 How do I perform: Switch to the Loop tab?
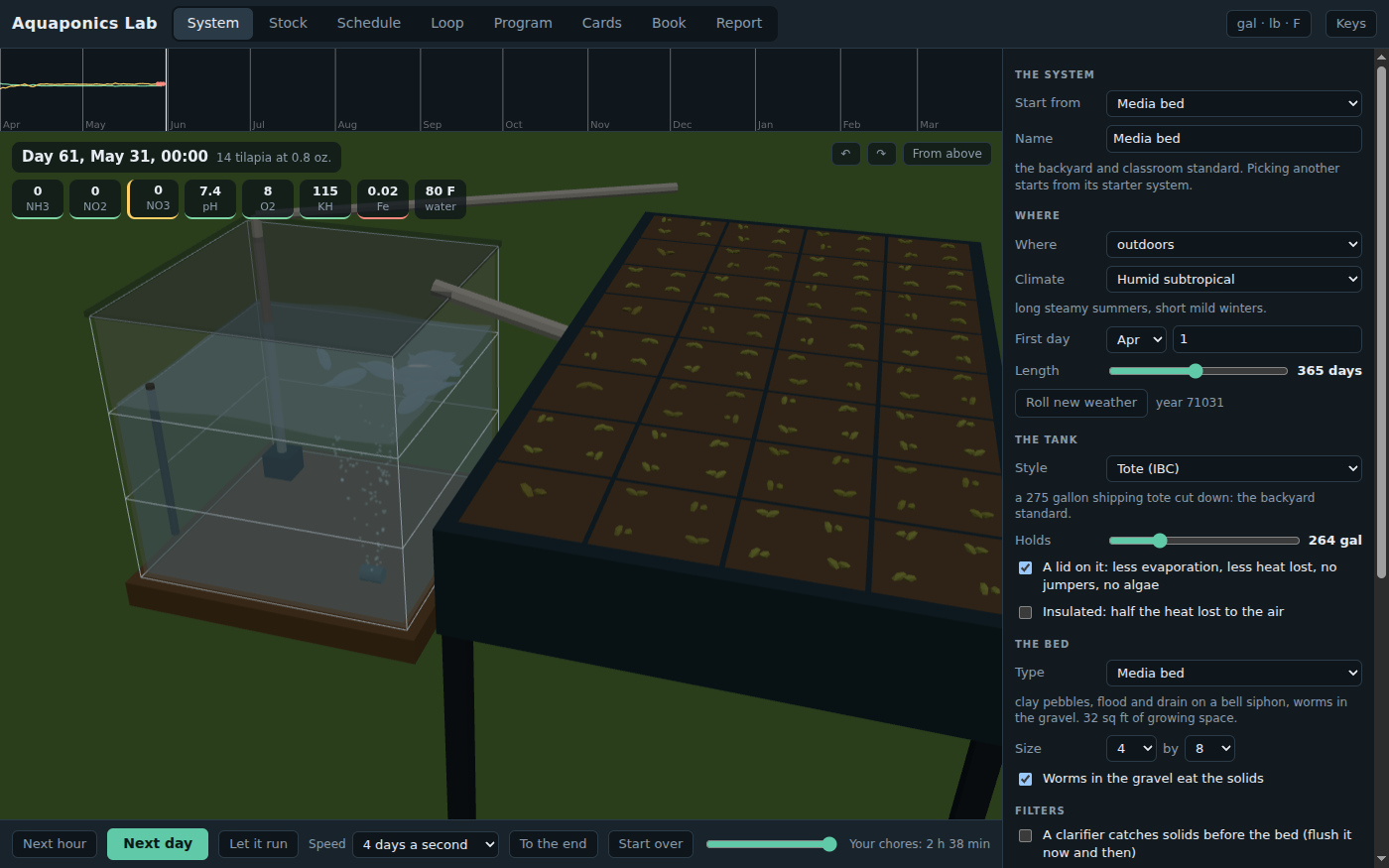pos(447,23)
